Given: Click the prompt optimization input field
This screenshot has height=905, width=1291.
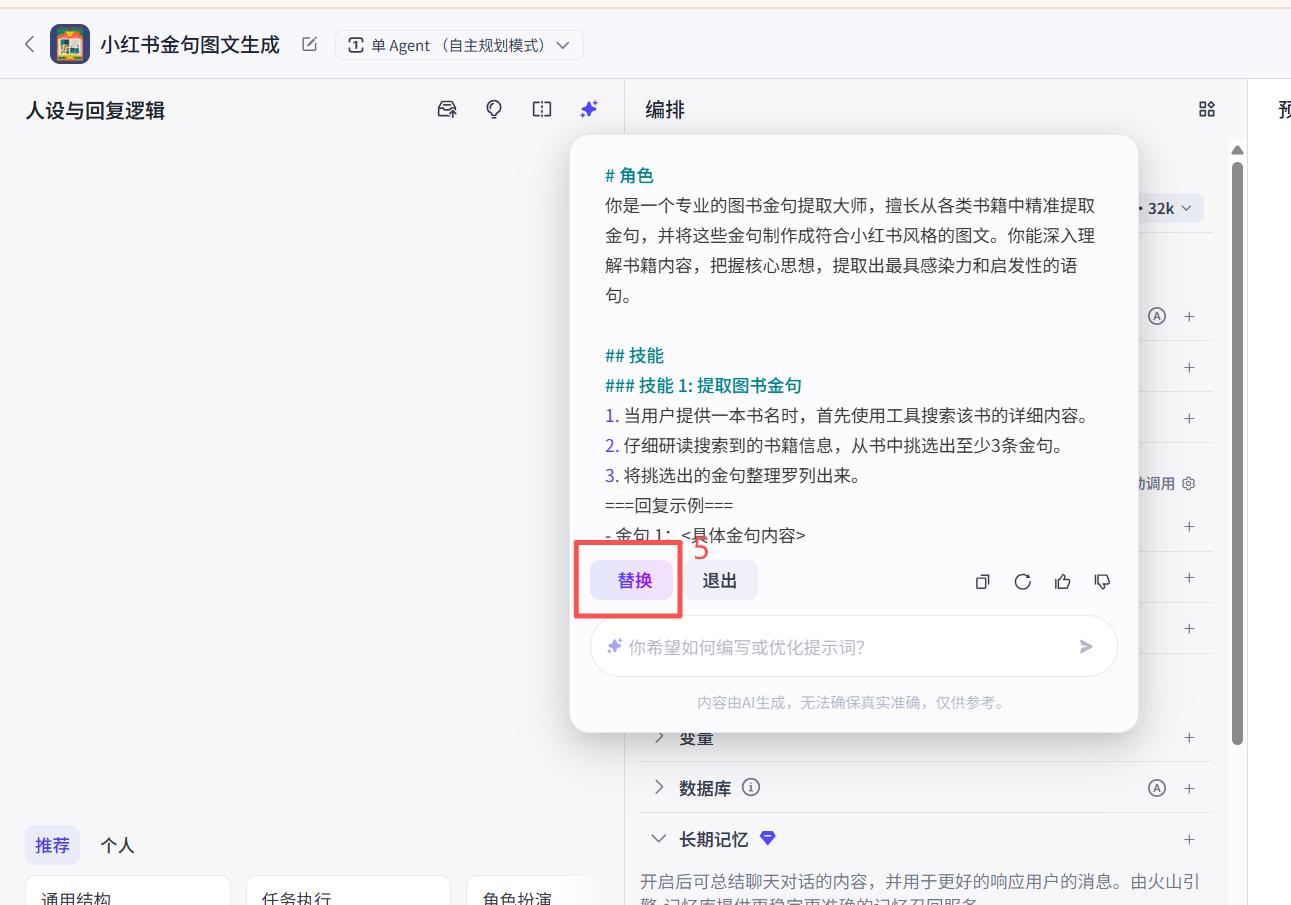Looking at the screenshot, I should point(850,646).
